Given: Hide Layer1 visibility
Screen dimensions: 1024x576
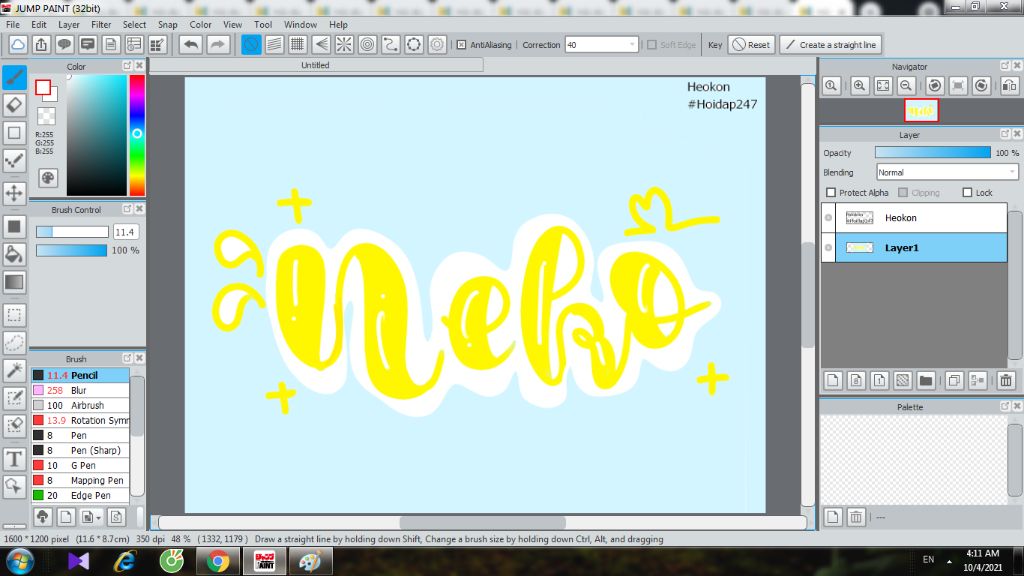Looking at the screenshot, I should tap(828, 248).
